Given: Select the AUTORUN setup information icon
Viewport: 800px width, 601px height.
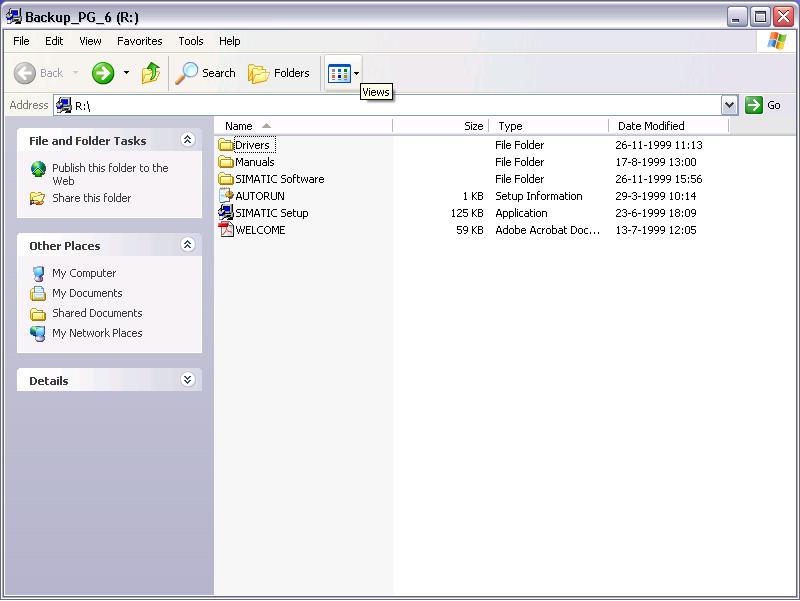Looking at the screenshot, I should pyautogui.click(x=226, y=195).
